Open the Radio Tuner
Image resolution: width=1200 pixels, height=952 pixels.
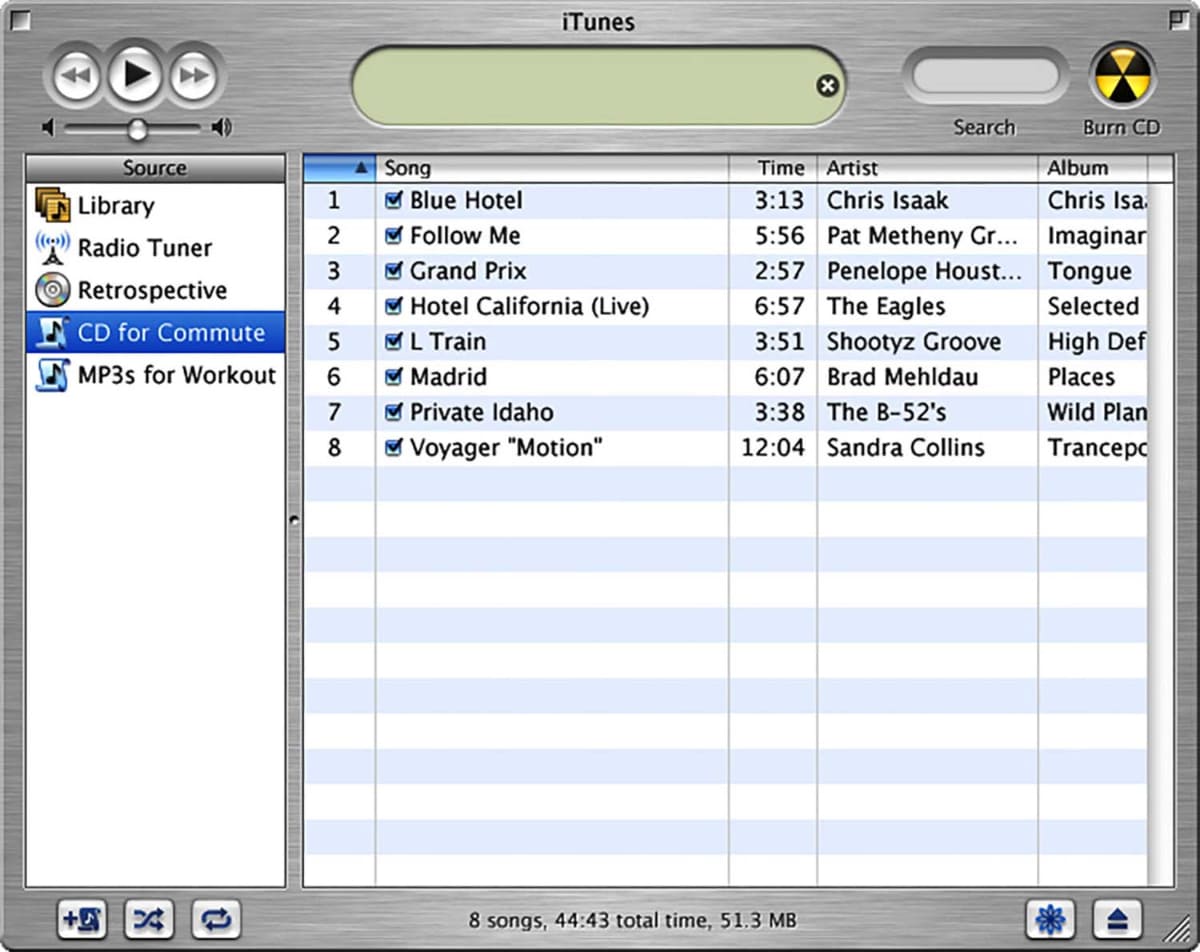pyautogui.click(x=146, y=247)
